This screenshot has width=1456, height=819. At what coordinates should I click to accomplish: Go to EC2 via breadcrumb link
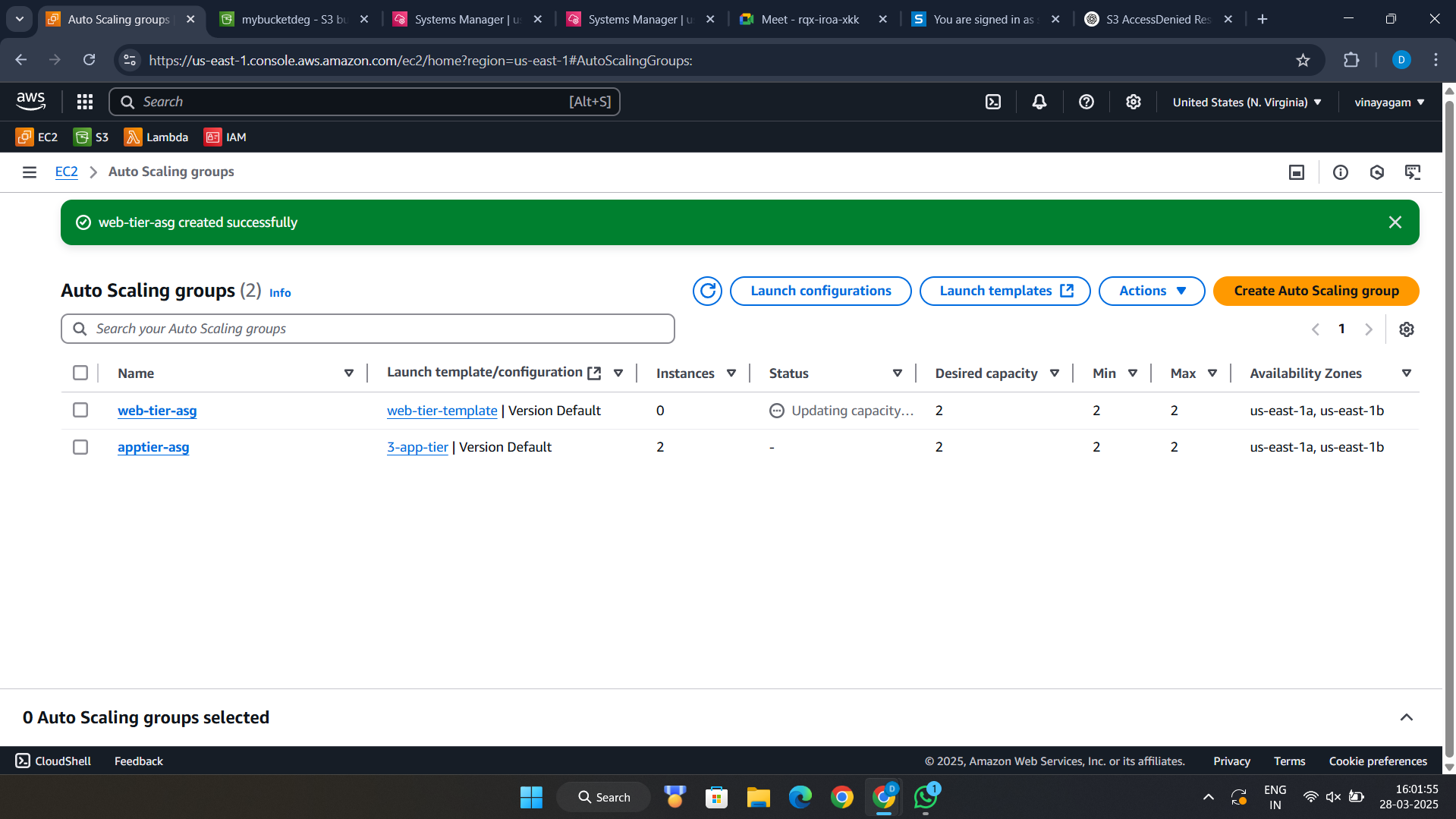tap(66, 172)
